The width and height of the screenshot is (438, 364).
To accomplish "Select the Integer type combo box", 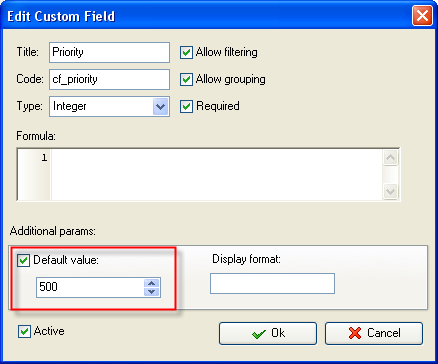I will [x=109, y=107].
